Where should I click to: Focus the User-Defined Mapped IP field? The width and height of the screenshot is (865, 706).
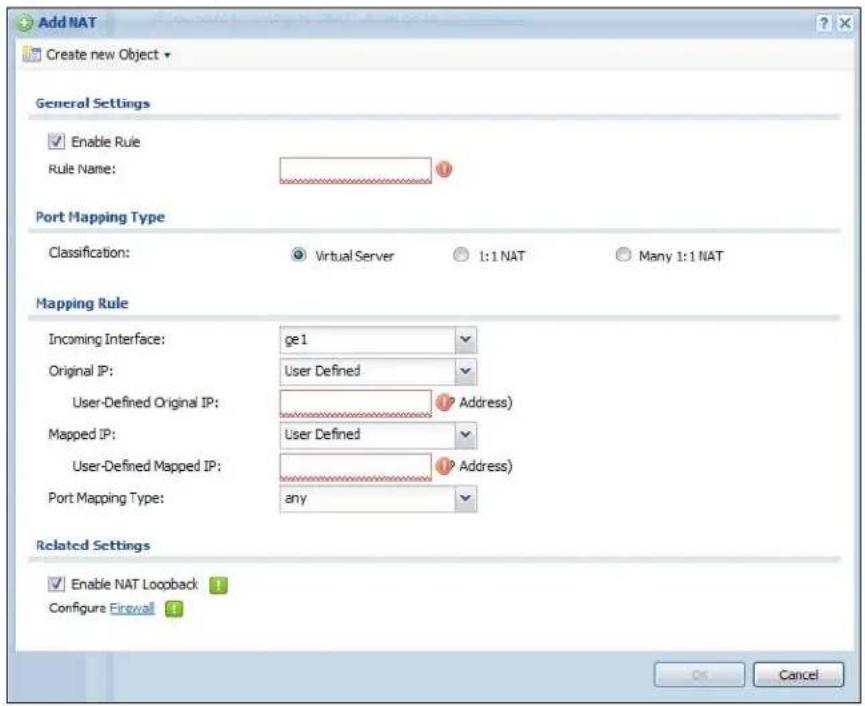[355, 467]
